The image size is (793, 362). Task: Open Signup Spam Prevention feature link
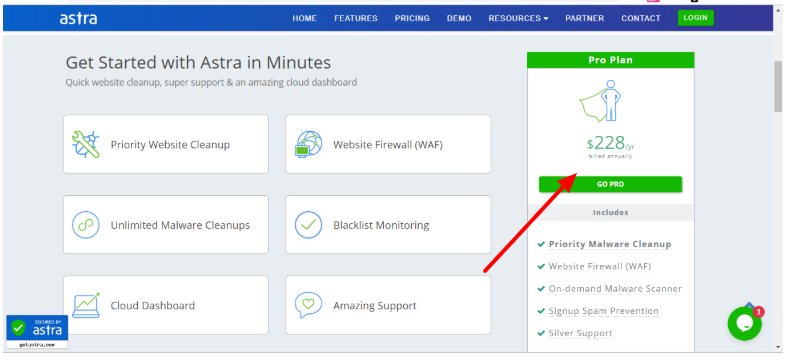(604, 311)
